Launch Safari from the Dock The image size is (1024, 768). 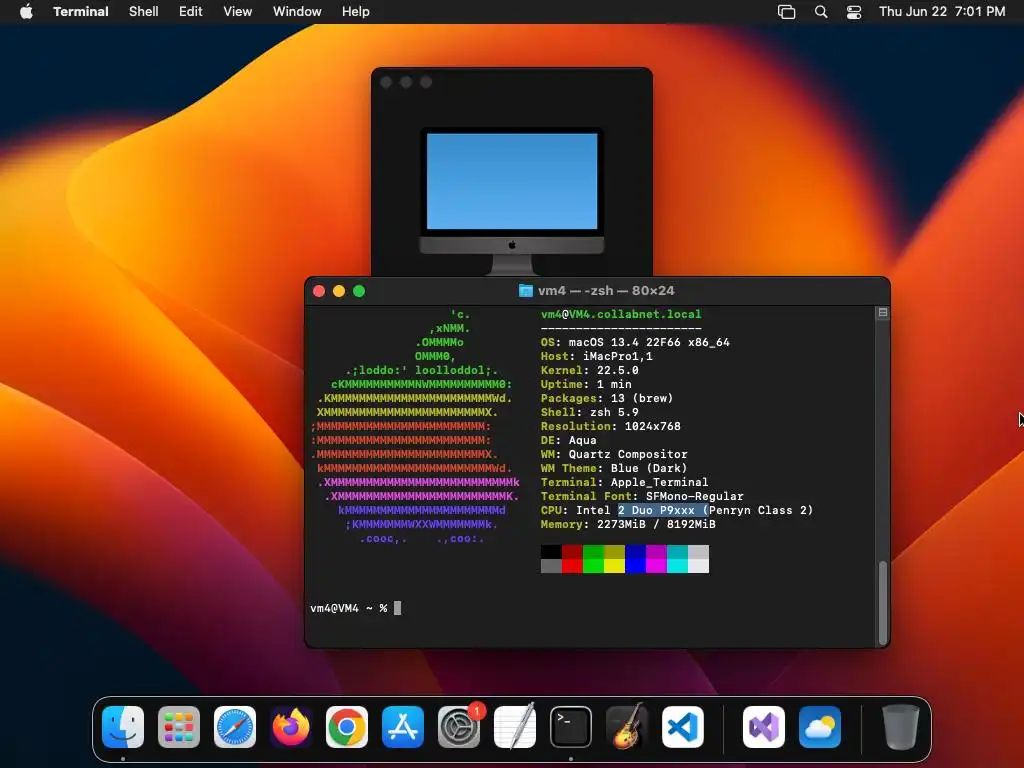(x=235, y=727)
